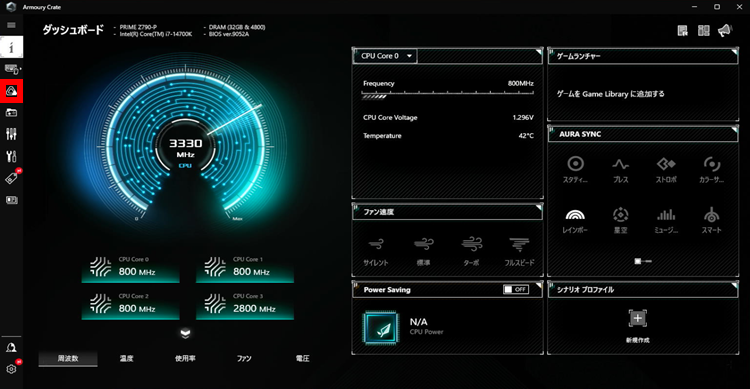Open User Center profile icon
Image resolution: width=750 pixels, height=389 pixels.
point(11,348)
